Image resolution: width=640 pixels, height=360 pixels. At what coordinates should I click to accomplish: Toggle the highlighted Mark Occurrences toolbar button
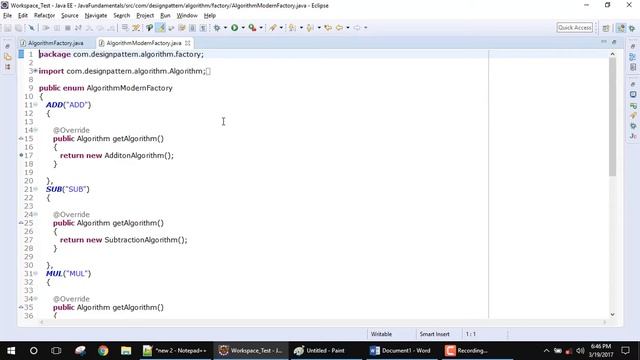pos(161,28)
